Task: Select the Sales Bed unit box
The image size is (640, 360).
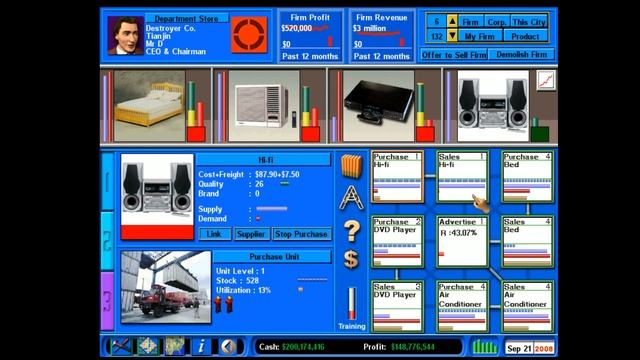Action: (527, 242)
